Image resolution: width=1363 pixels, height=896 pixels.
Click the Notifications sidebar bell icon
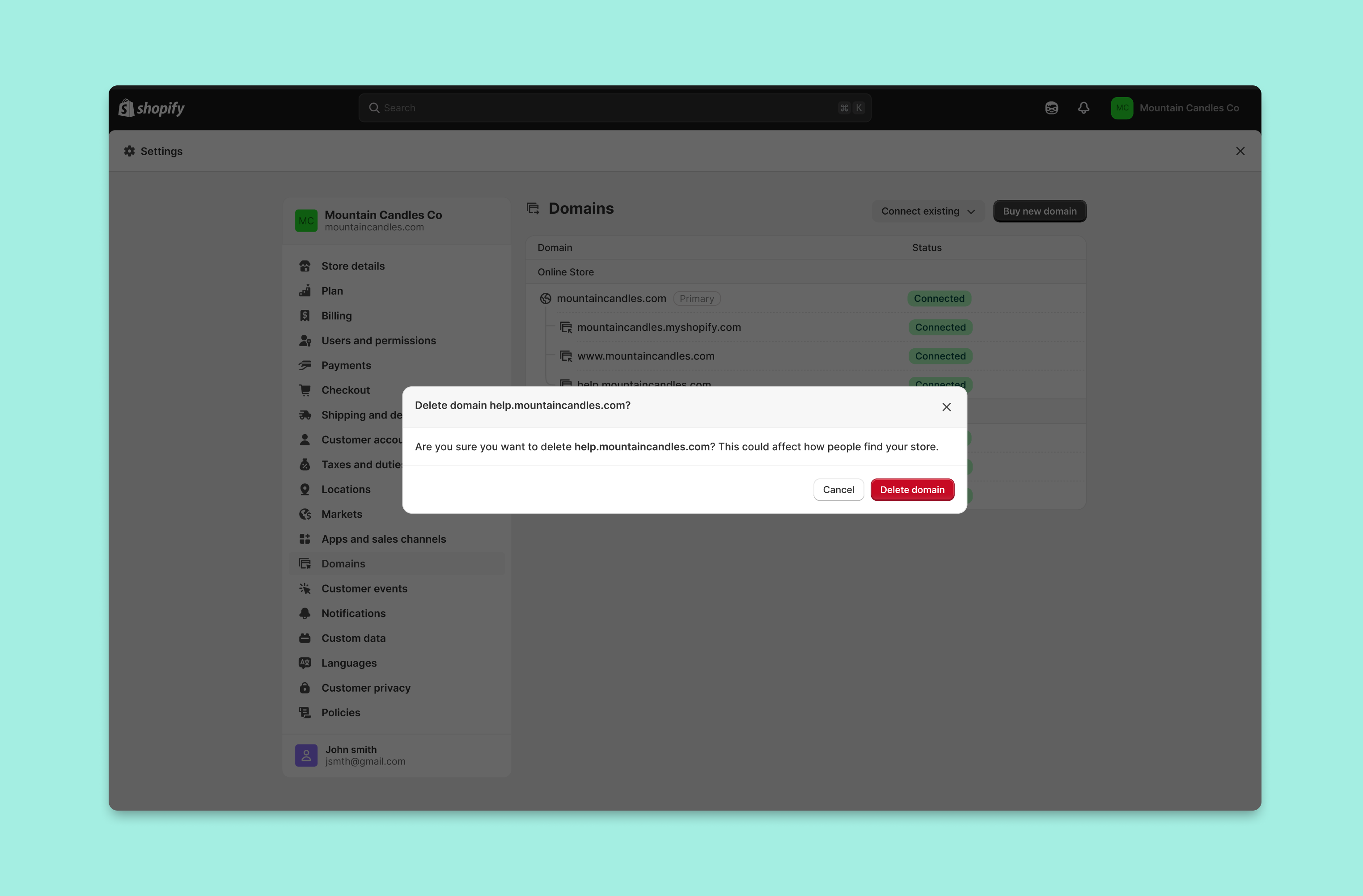pyautogui.click(x=305, y=613)
